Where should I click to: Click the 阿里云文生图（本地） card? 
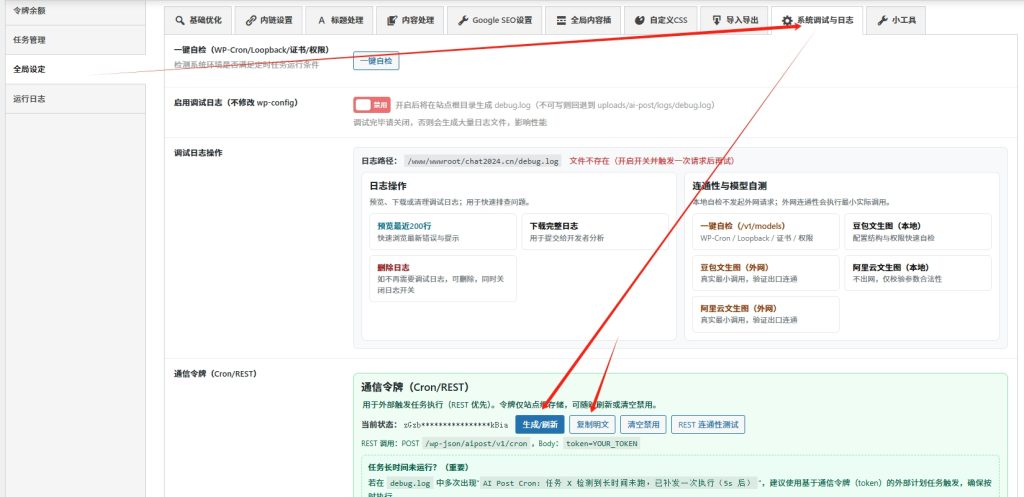pos(918,273)
